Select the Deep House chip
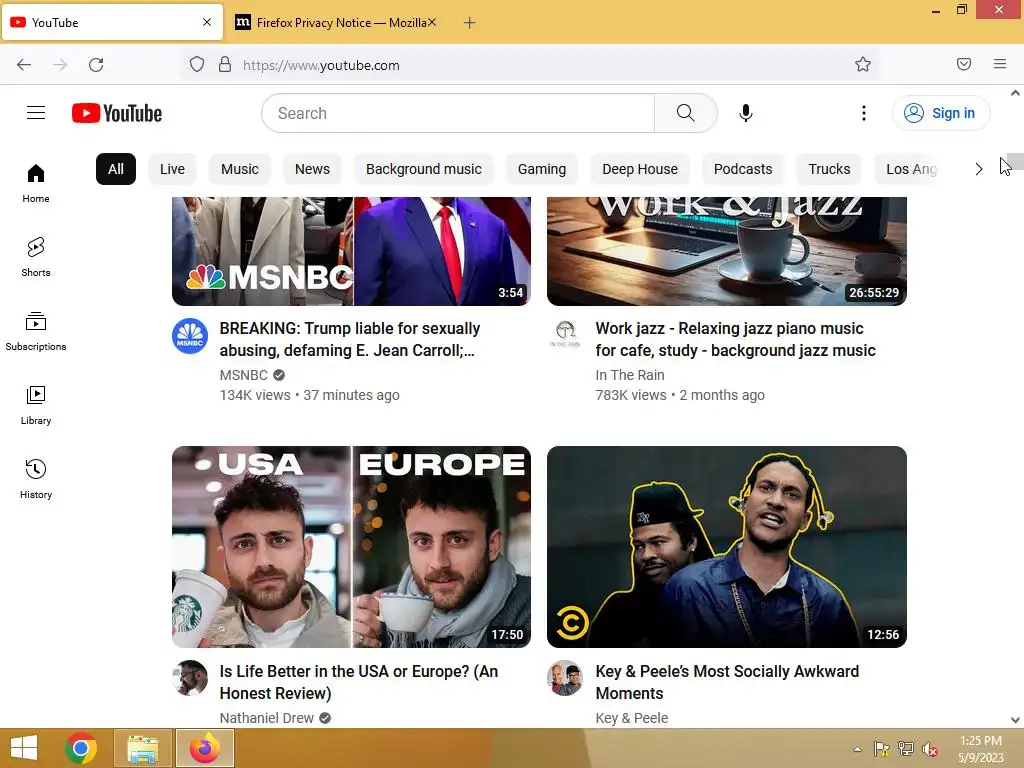1024x768 pixels. pos(640,169)
